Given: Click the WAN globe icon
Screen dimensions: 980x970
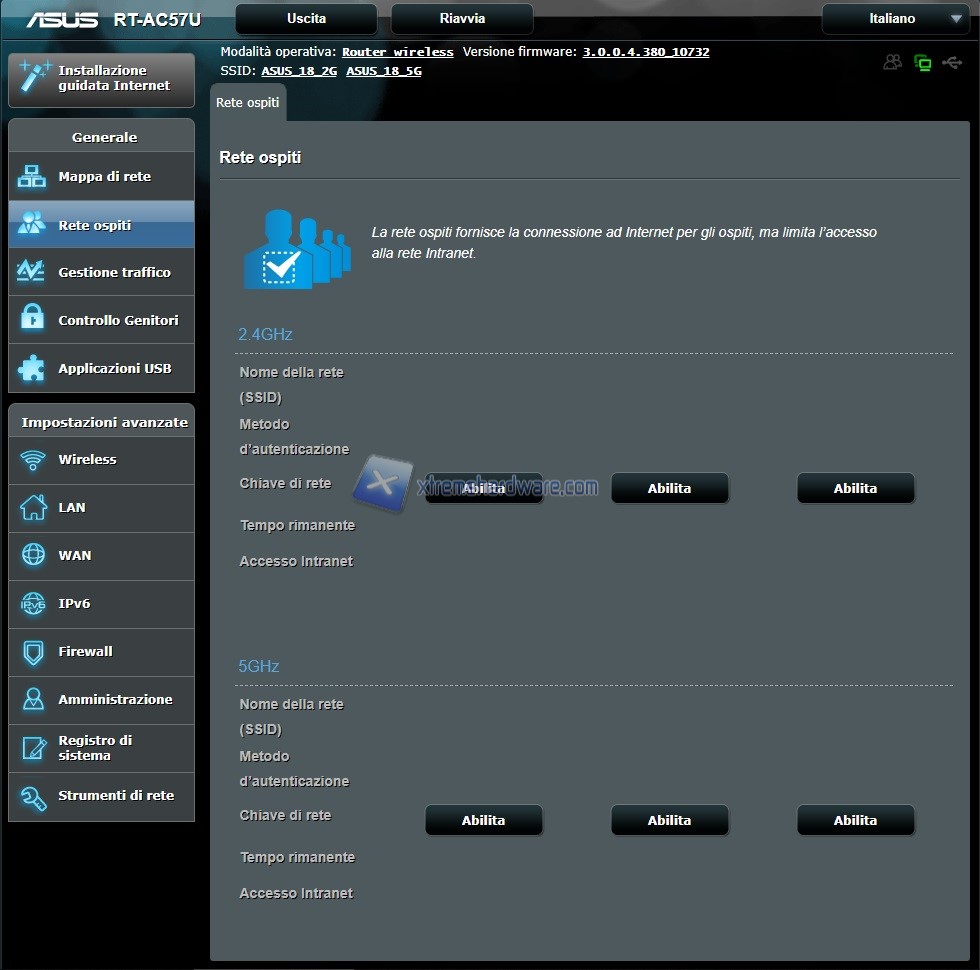Looking at the screenshot, I should [33, 556].
